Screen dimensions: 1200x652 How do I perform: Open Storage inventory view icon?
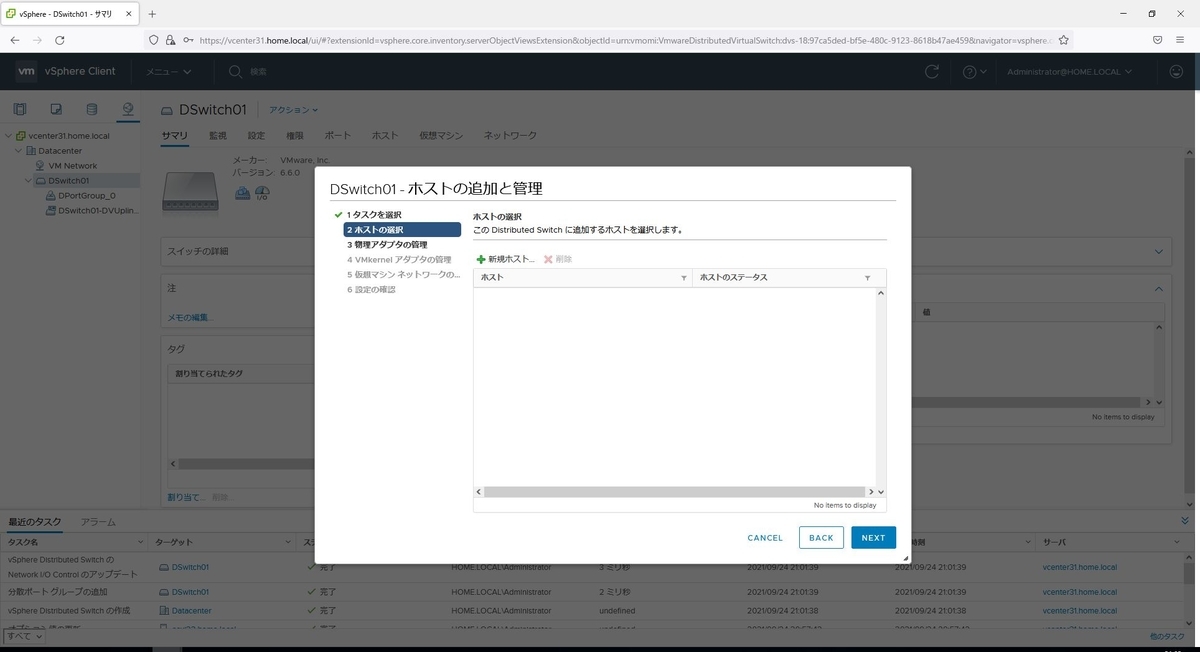point(92,109)
